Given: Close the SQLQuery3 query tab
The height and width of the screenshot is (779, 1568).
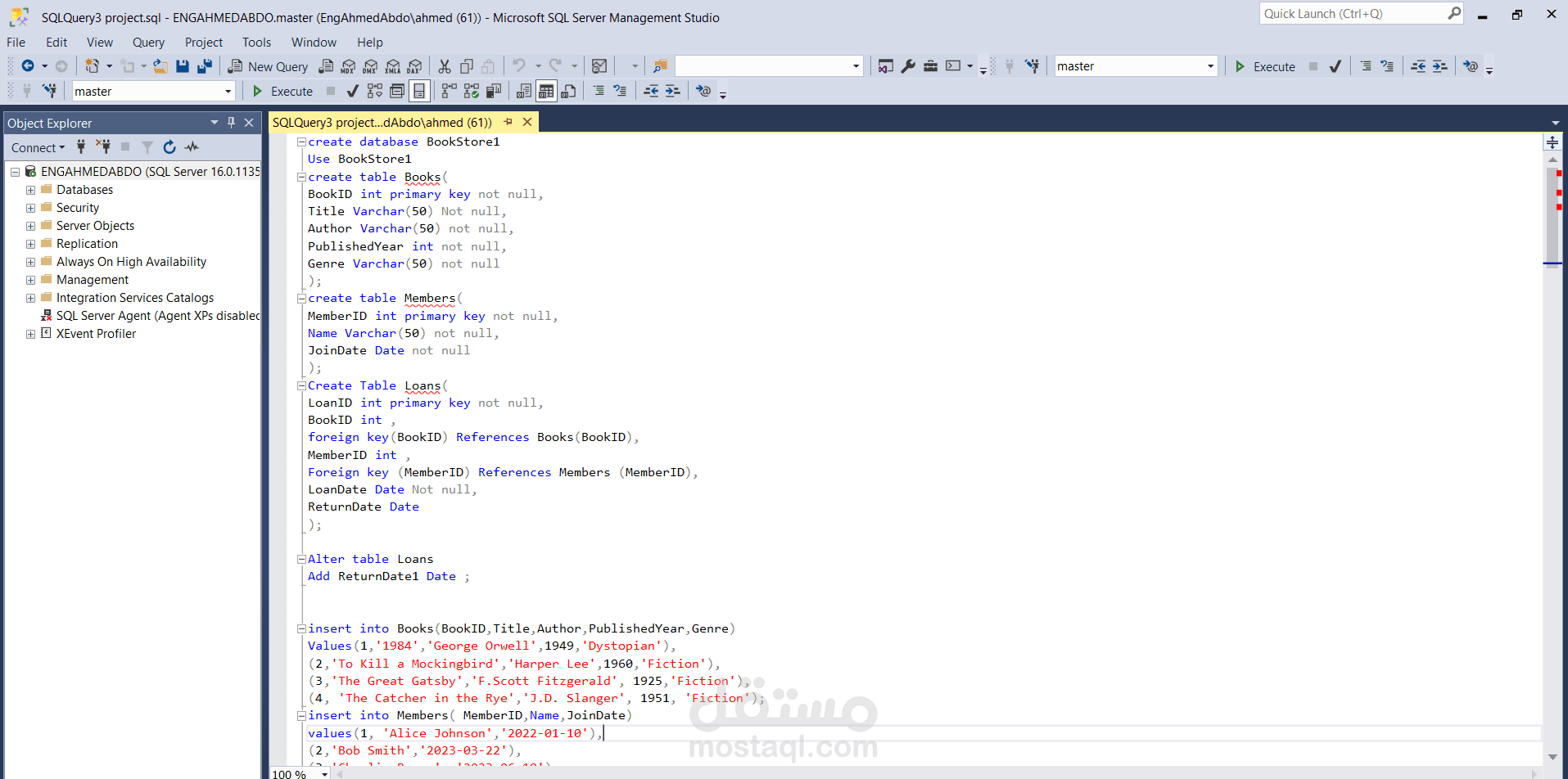Looking at the screenshot, I should (x=527, y=123).
